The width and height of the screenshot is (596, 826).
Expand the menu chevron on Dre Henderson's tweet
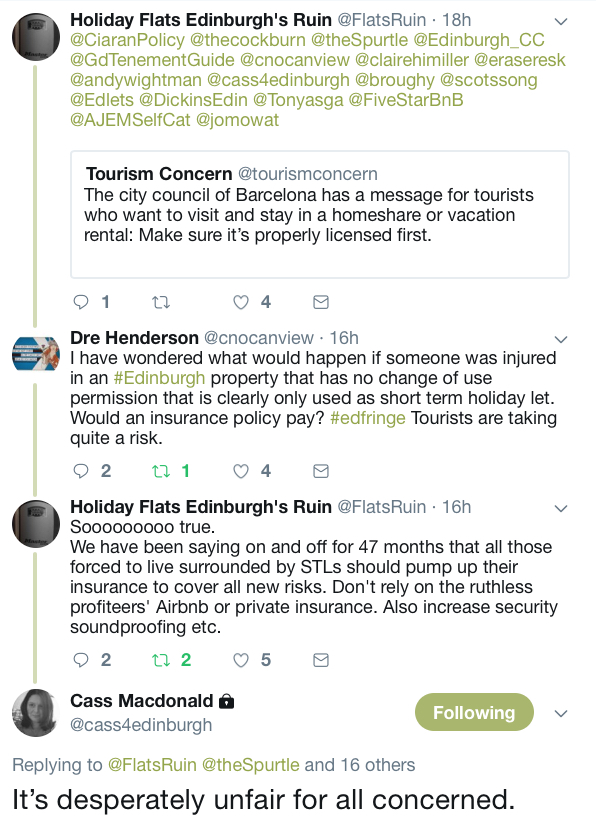(x=561, y=339)
